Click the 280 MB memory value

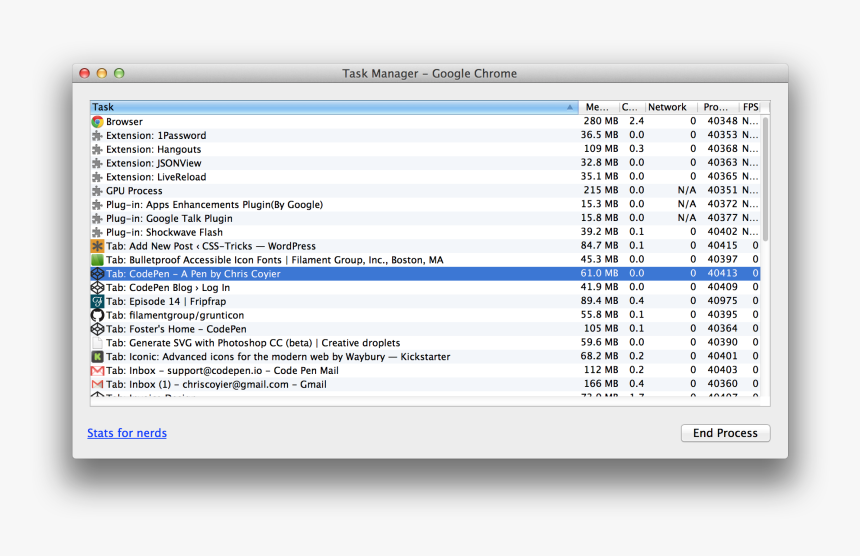pyautogui.click(x=601, y=121)
